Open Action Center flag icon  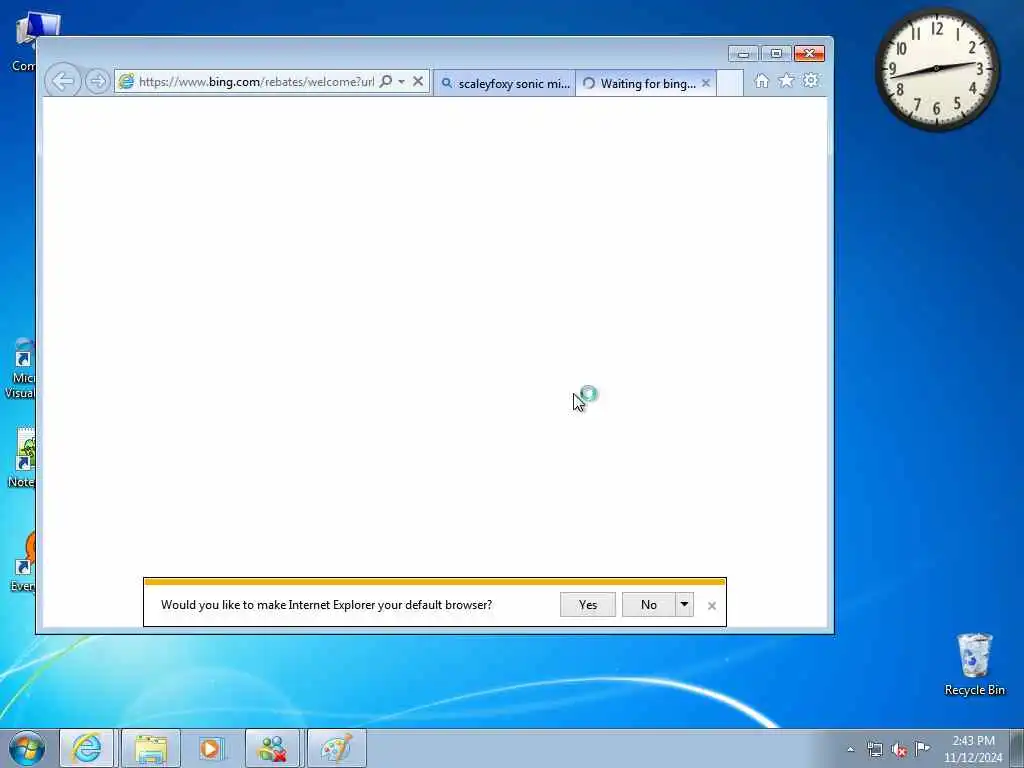(x=922, y=748)
